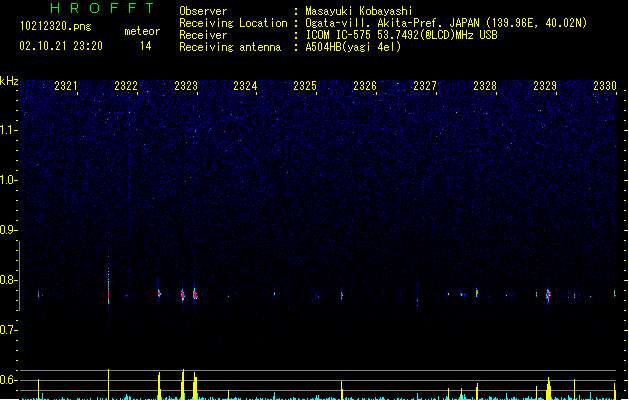Click the 1.1 kHz axis label
Screen dimensions: 629x400
[8, 130]
